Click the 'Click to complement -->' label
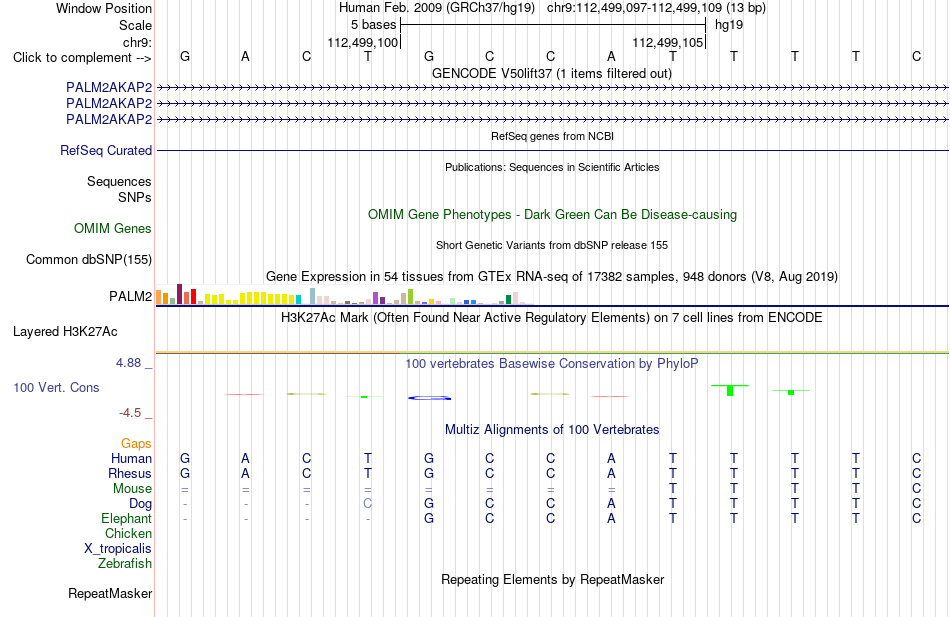Image resolution: width=950 pixels, height=617 pixels. point(82,58)
